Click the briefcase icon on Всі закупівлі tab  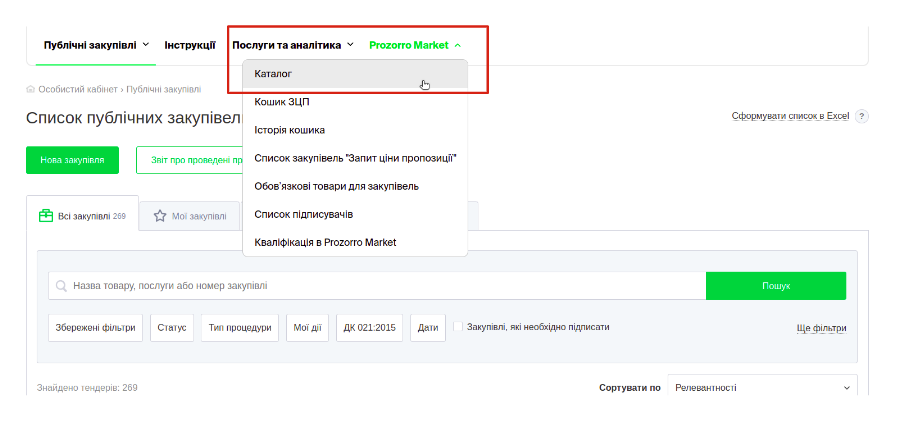(45, 215)
